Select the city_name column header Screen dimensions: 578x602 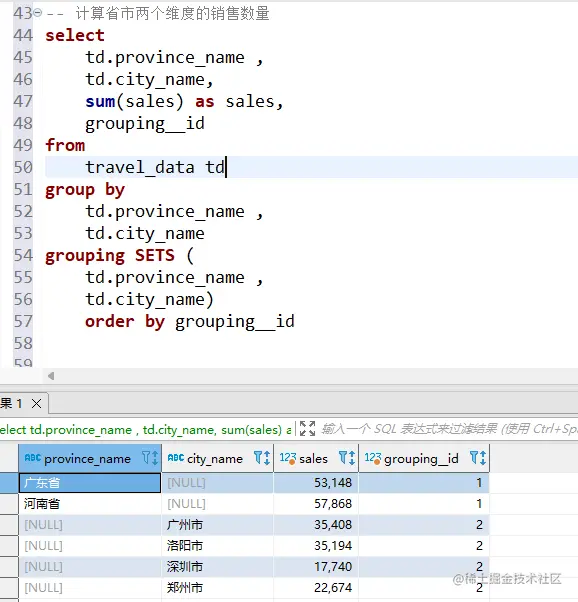click(x=217, y=458)
